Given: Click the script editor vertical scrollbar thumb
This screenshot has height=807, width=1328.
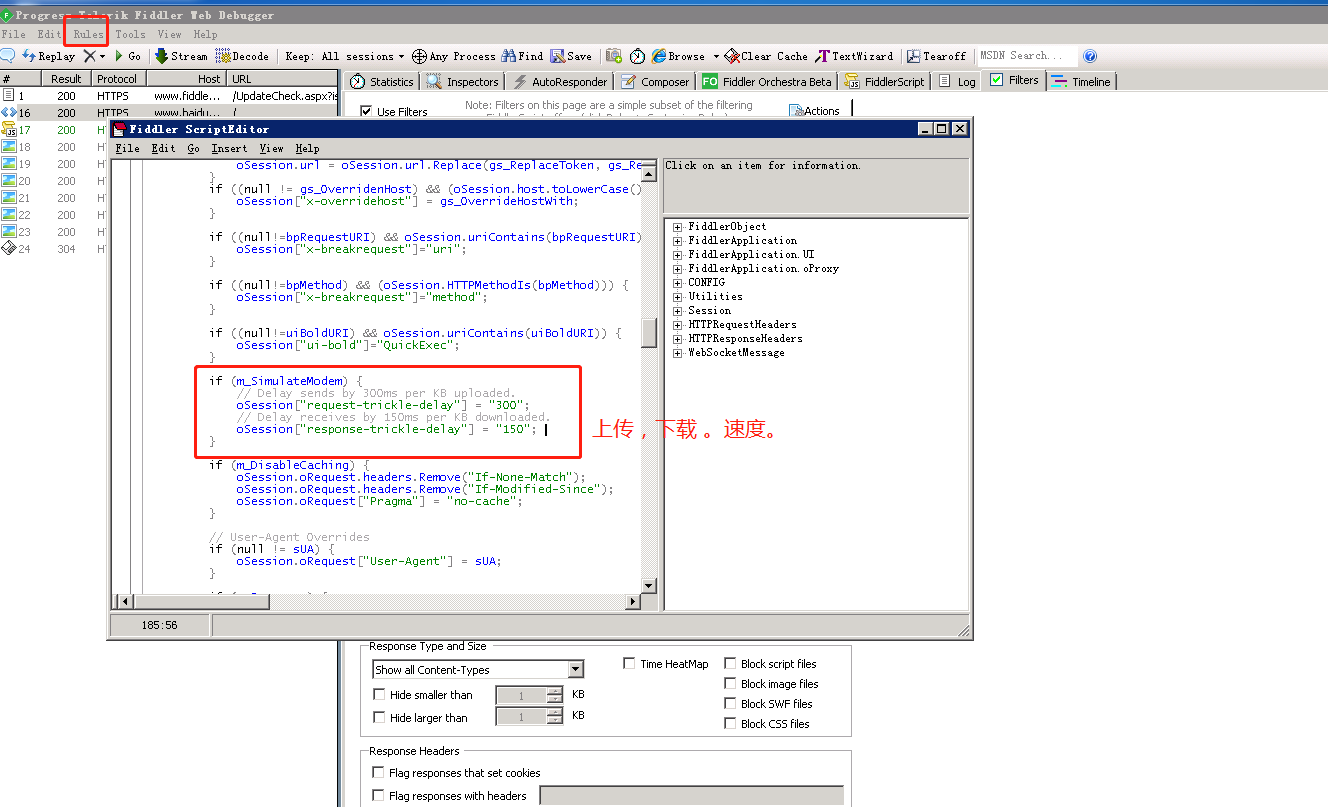Looking at the screenshot, I should (x=648, y=331).
